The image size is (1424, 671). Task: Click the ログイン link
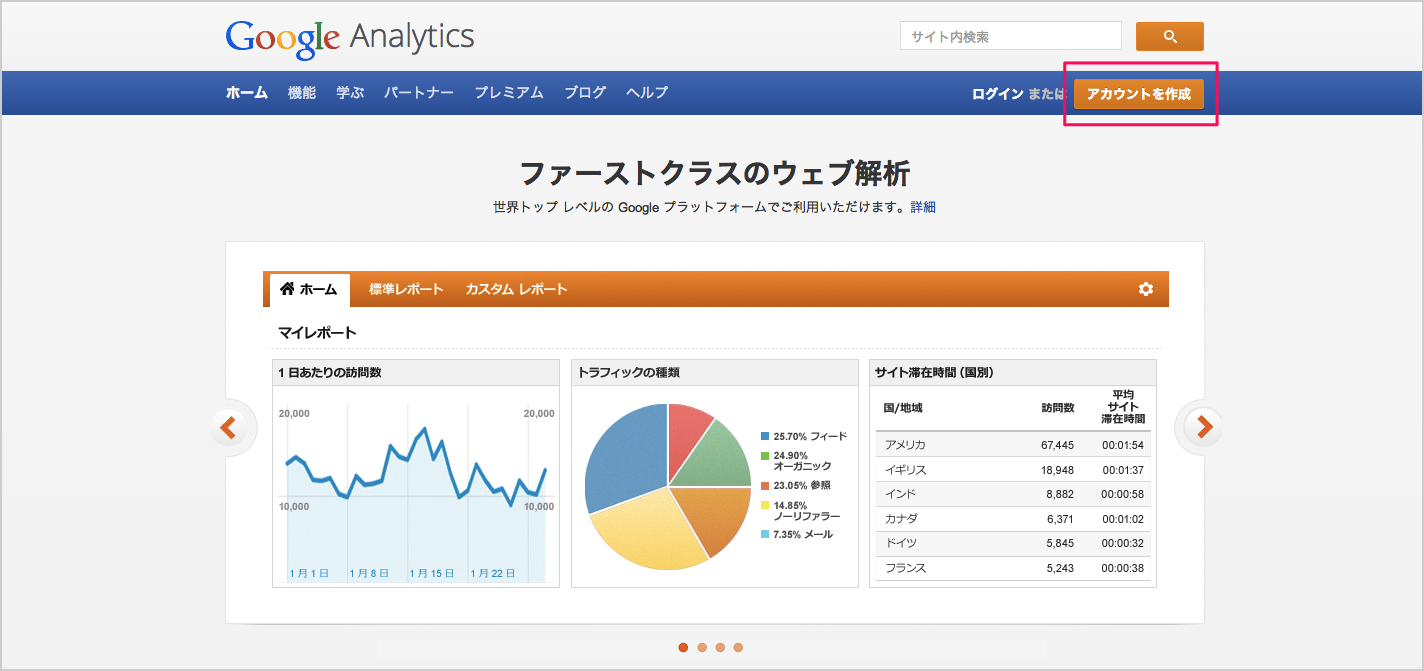click(x=998, y=94)
